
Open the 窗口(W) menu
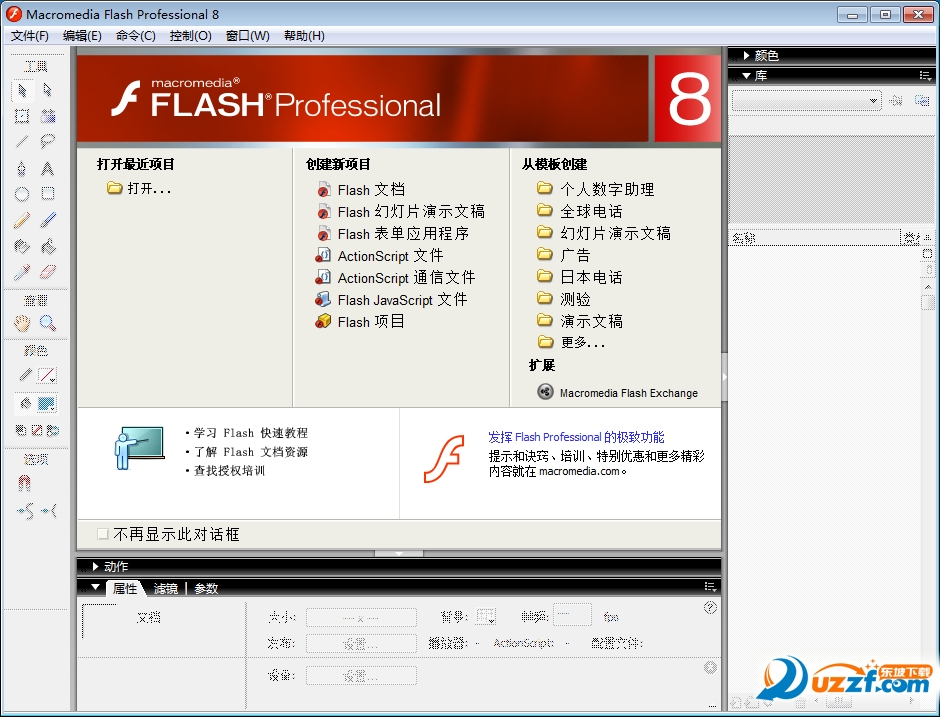[248, 36]
